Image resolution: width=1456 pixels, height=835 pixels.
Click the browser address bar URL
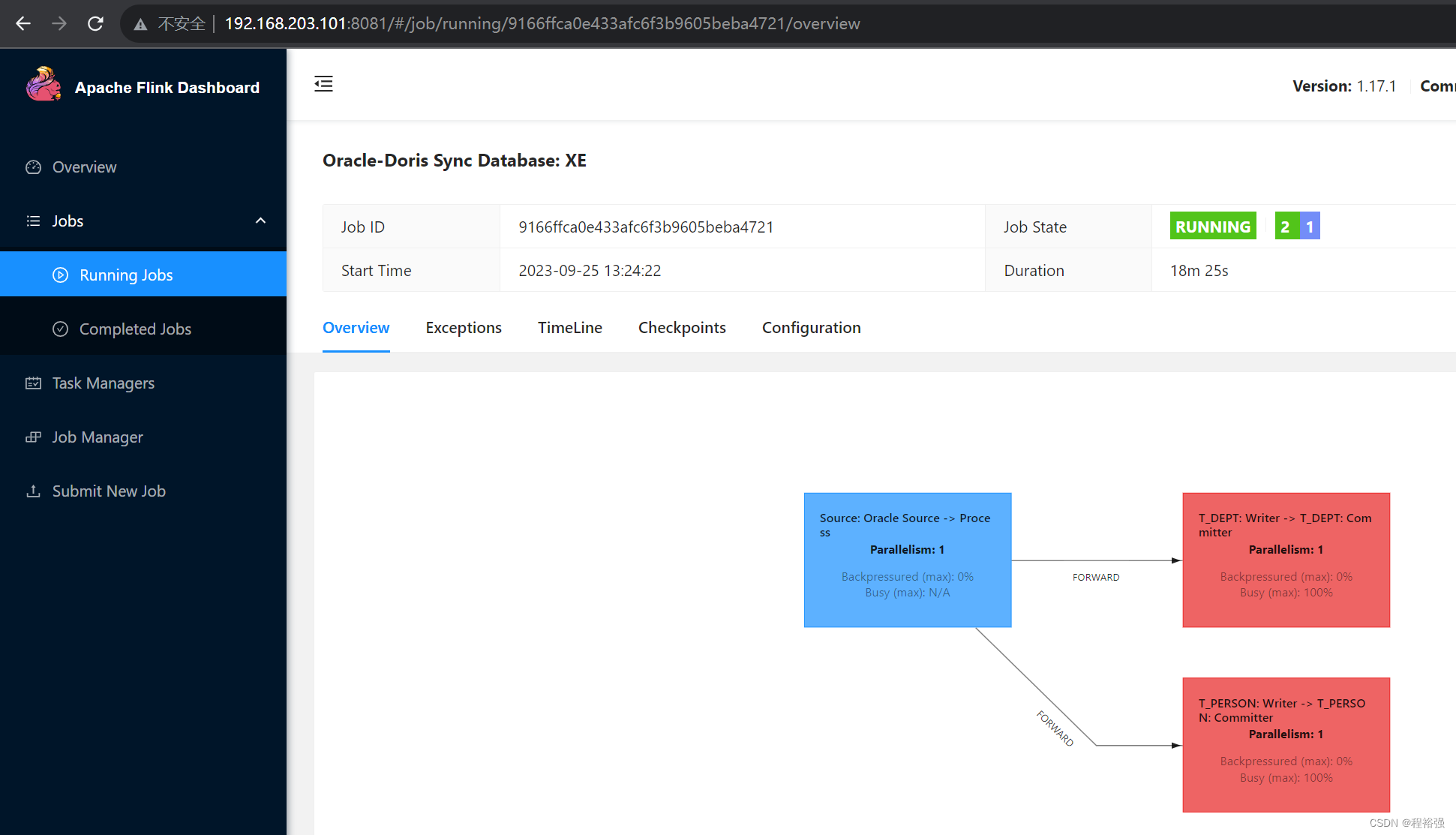pos(542,23)
